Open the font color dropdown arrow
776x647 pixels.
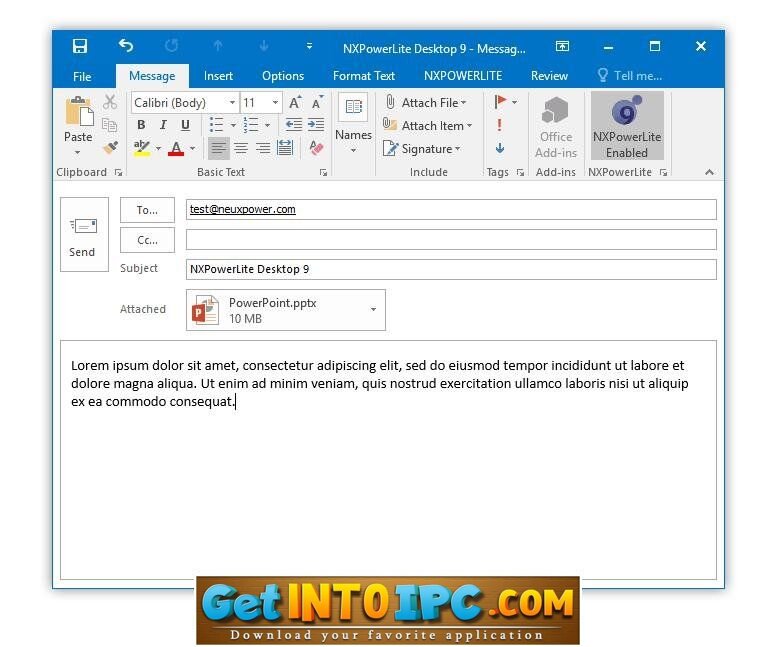click(193, 148)
